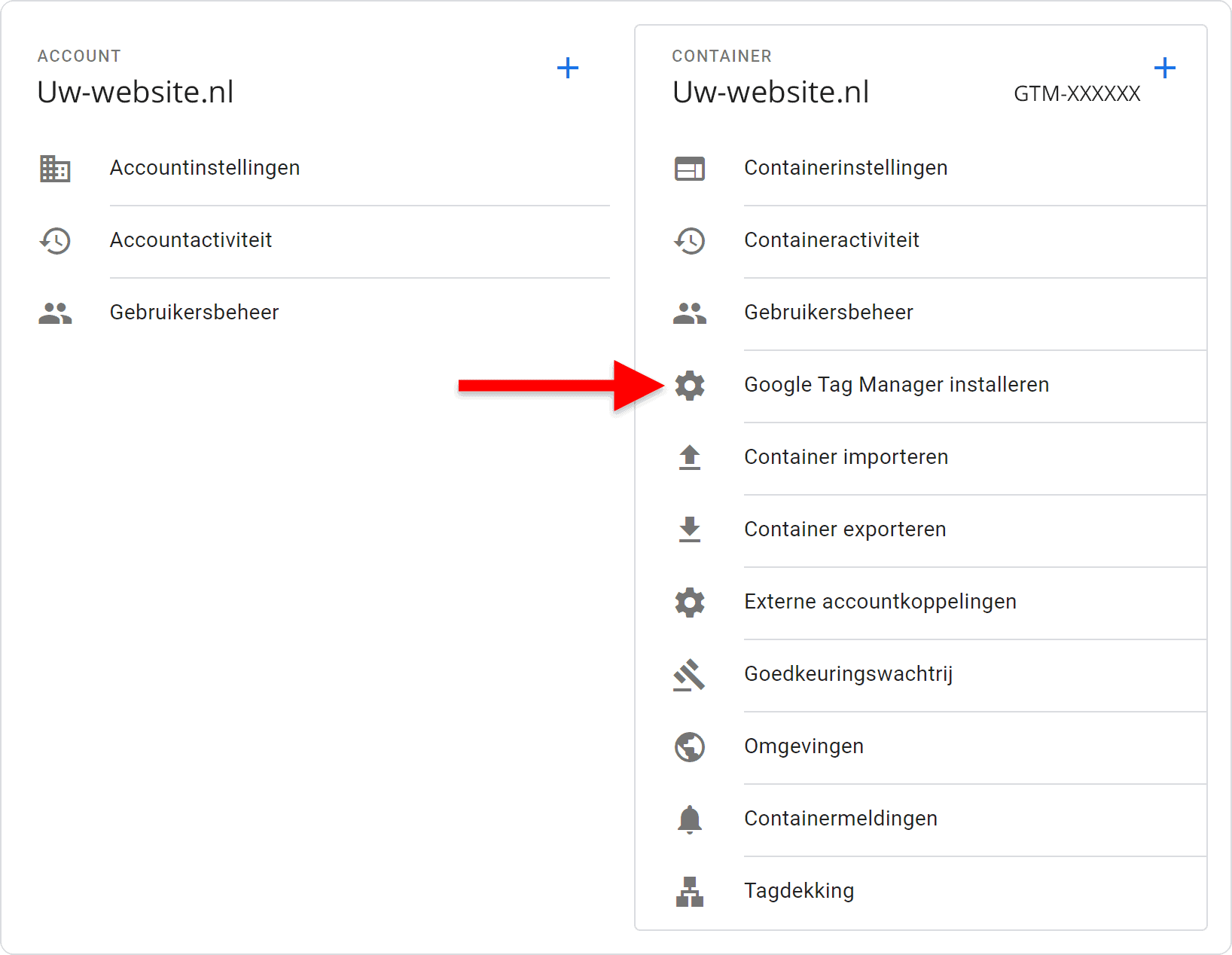Create a new container with plus button
Screen dimensions: 1232x955
click(1164, 69)
